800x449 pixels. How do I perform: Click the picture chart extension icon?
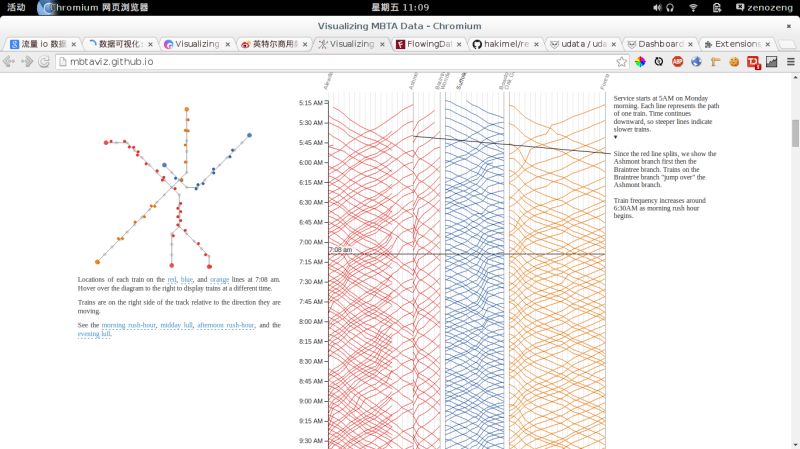(772, 62)
